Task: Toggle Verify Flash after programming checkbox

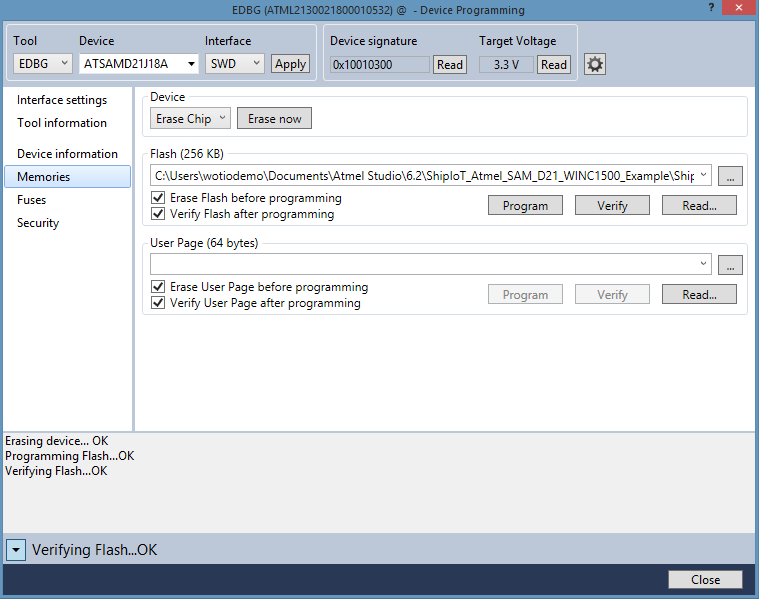Action: coord(158,214)
